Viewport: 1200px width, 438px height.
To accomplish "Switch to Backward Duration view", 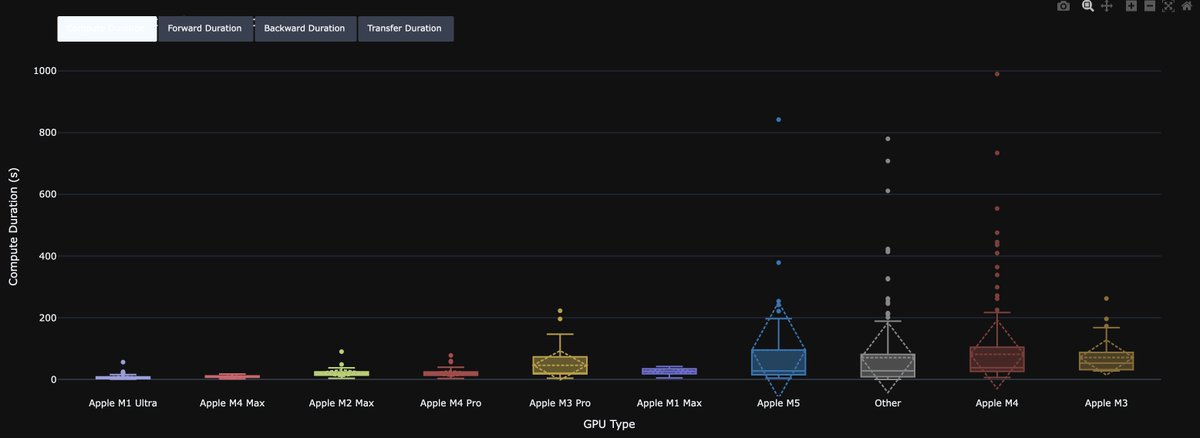I will click(305, 28).
